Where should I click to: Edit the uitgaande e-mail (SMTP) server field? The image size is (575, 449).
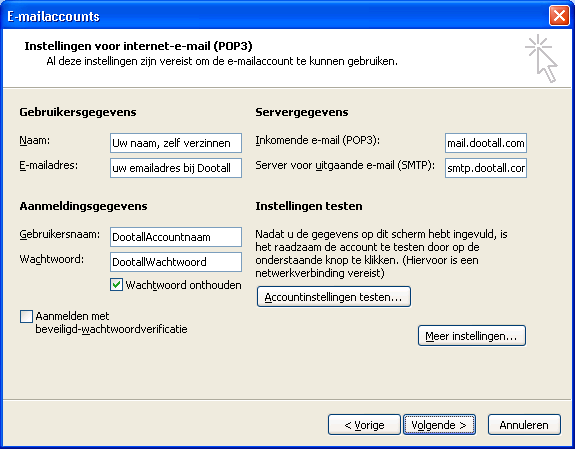pos(486,168)
